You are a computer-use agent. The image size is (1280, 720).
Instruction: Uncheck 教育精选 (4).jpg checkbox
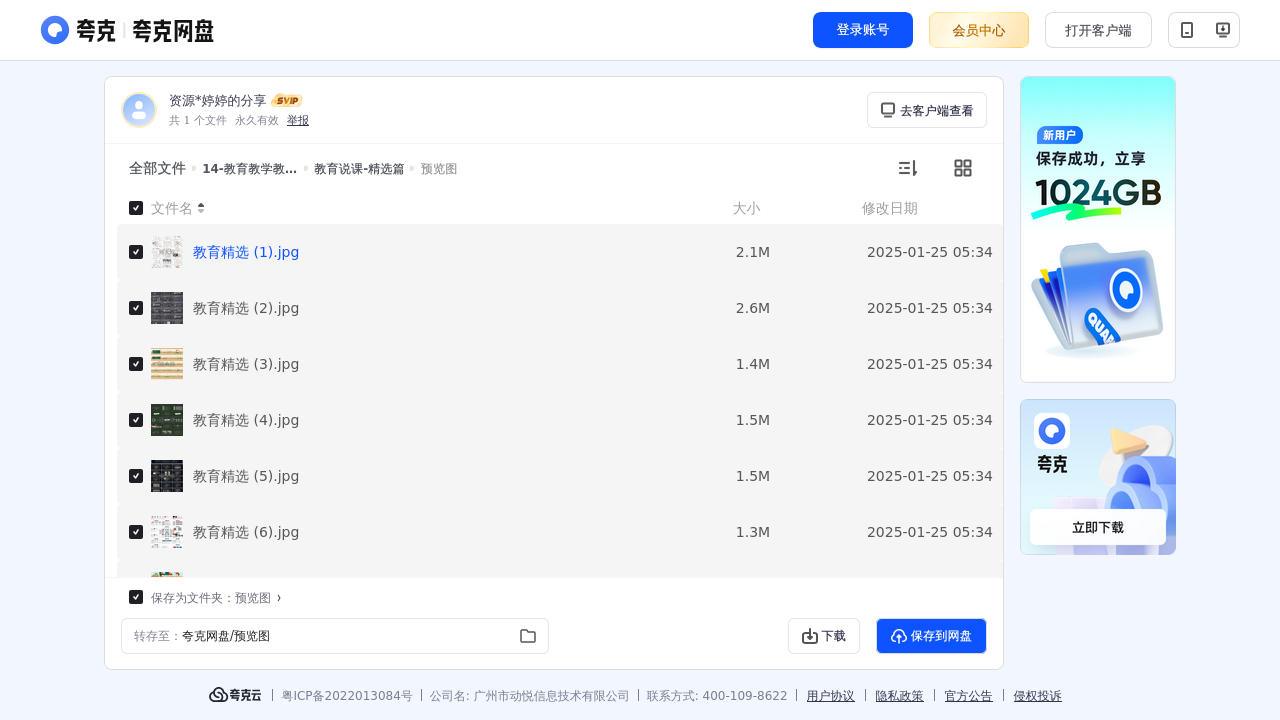136,420
